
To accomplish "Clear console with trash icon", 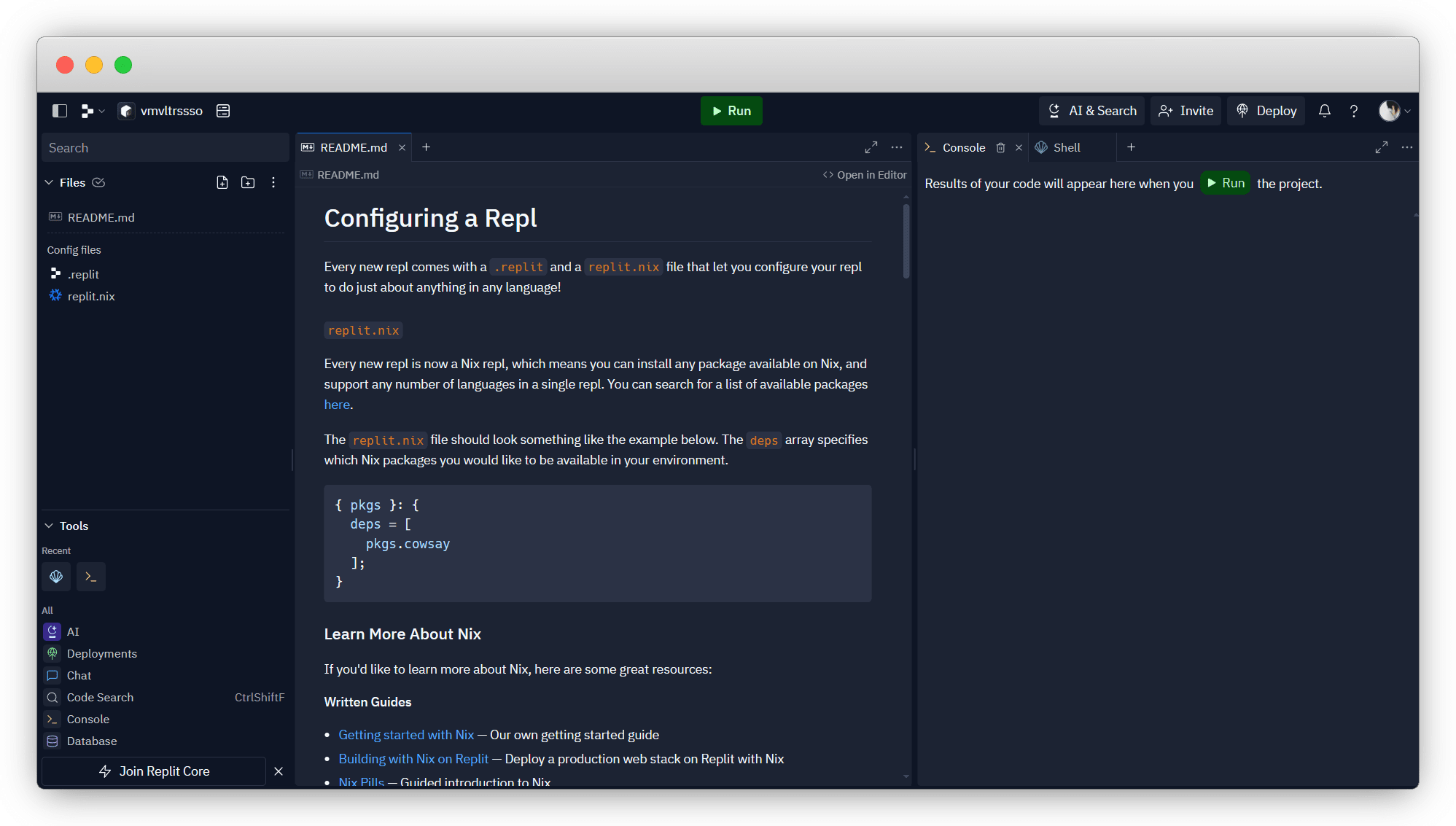I will tap(1000, 147).
